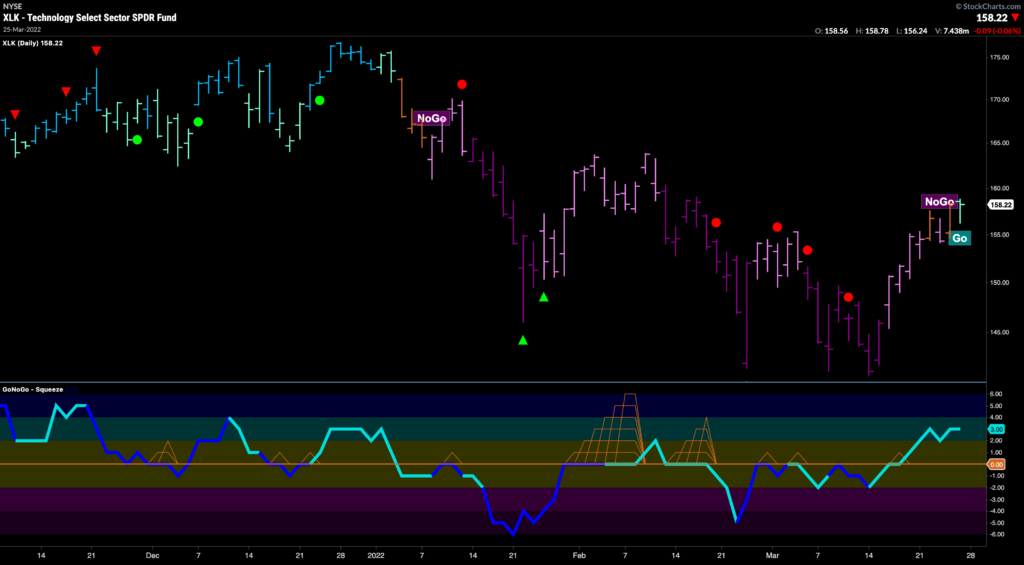Click the purple NoGo label in late March
The width and height of the screenshot is (1024, 565).
939,202
